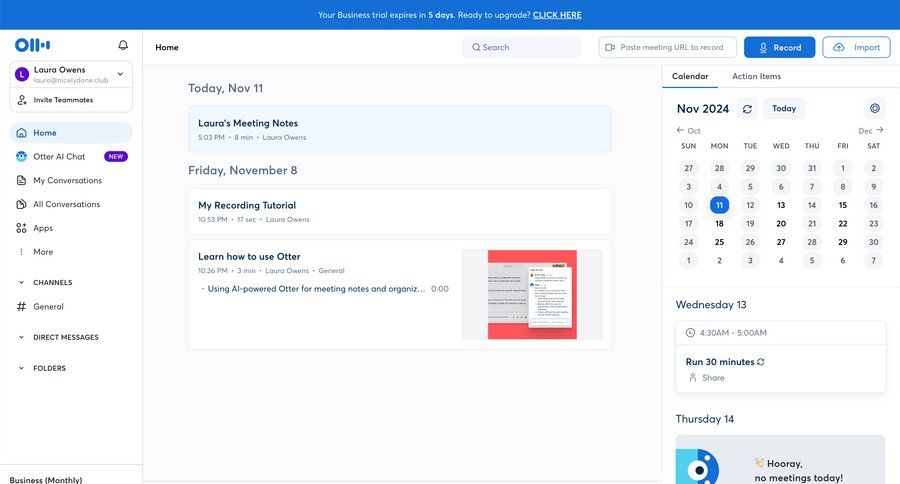Expand the Laura Owens account dropdown
Image resolution: width=900 pixels, height=484 pixels.
click(x=120, y=73)
